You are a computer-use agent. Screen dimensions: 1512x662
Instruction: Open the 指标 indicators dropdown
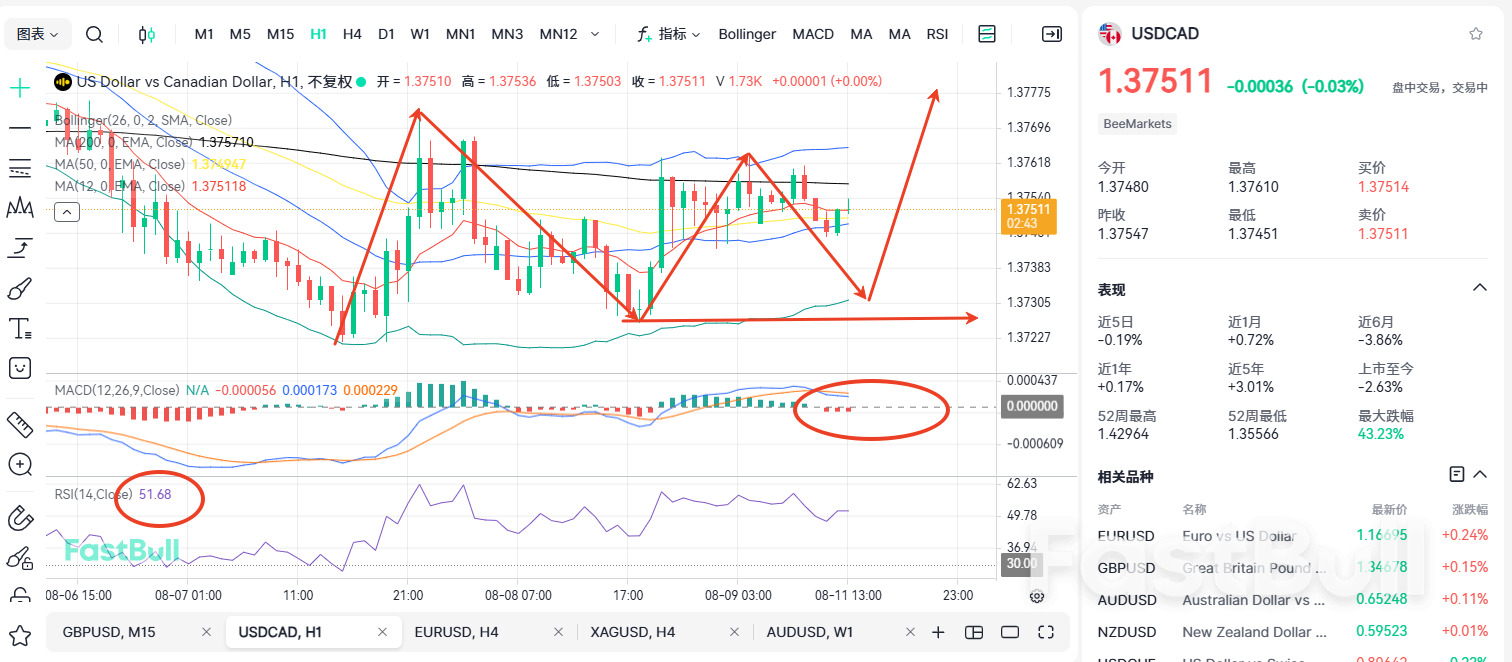[671, 33]
